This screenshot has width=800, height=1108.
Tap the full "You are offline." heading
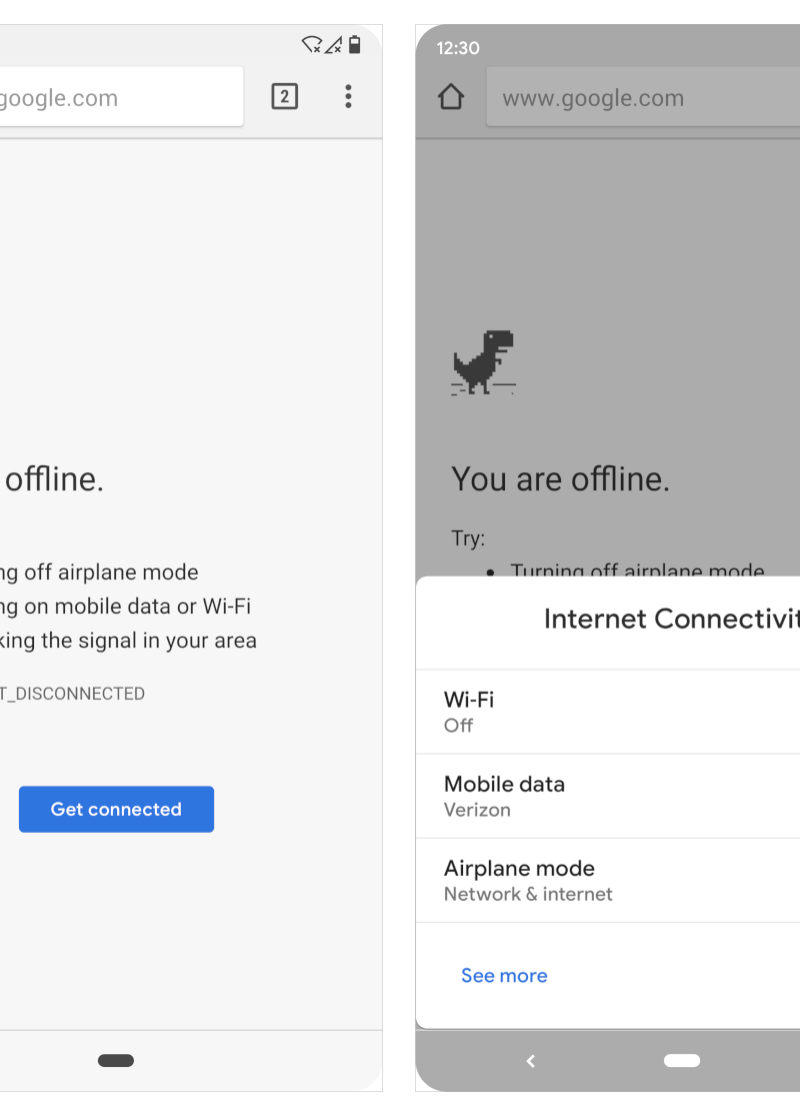pyautogui.click(x=560, y=480)
